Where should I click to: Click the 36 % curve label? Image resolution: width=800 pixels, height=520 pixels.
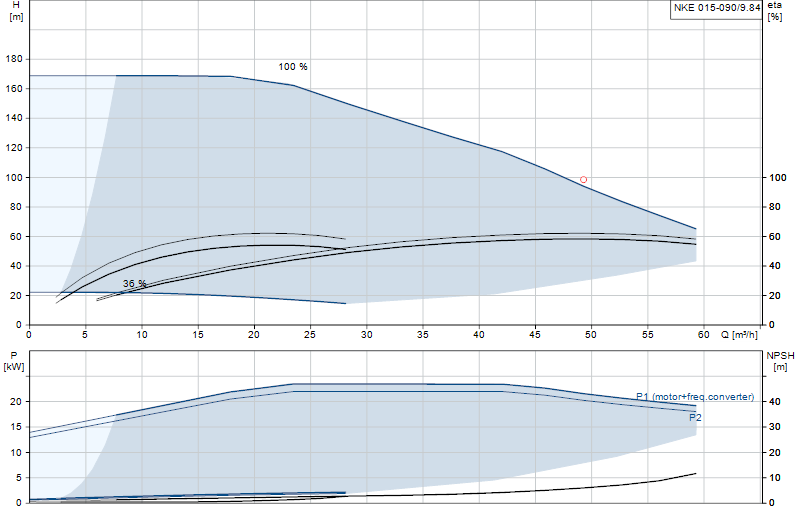point(134,283)
